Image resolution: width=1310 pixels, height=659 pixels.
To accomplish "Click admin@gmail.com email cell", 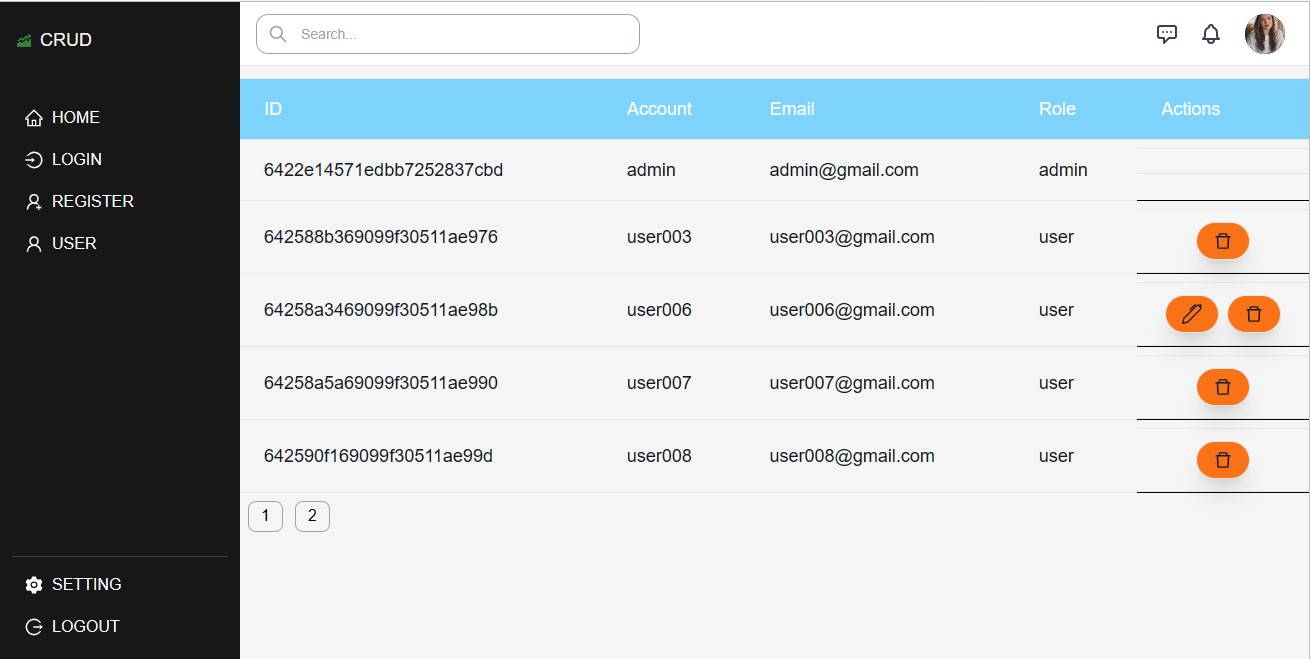I will (844, 170).
